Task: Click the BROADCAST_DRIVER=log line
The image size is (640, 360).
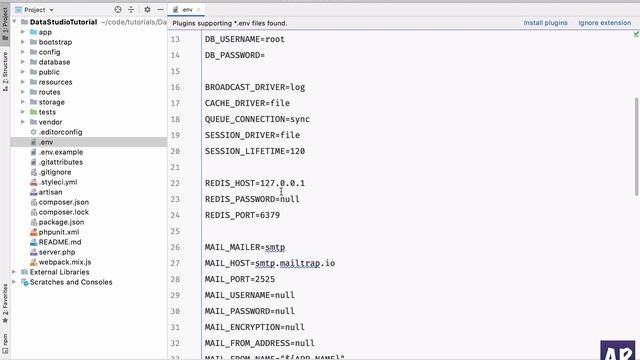Action: 255,87
